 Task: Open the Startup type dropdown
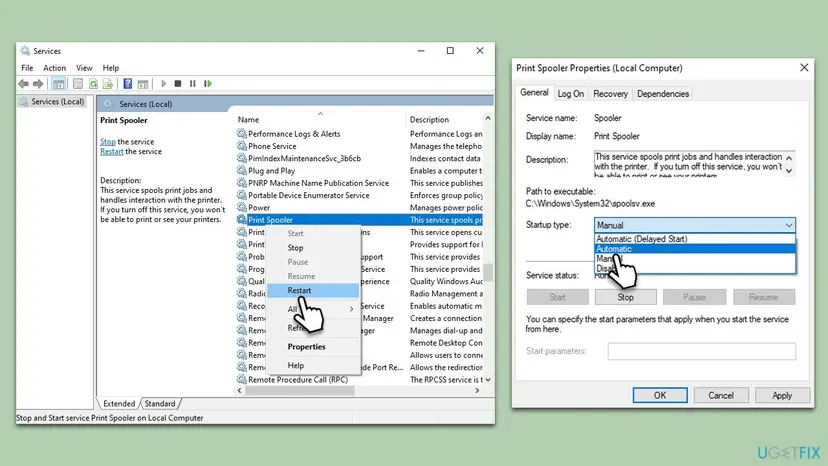click(x=694, y=225)
